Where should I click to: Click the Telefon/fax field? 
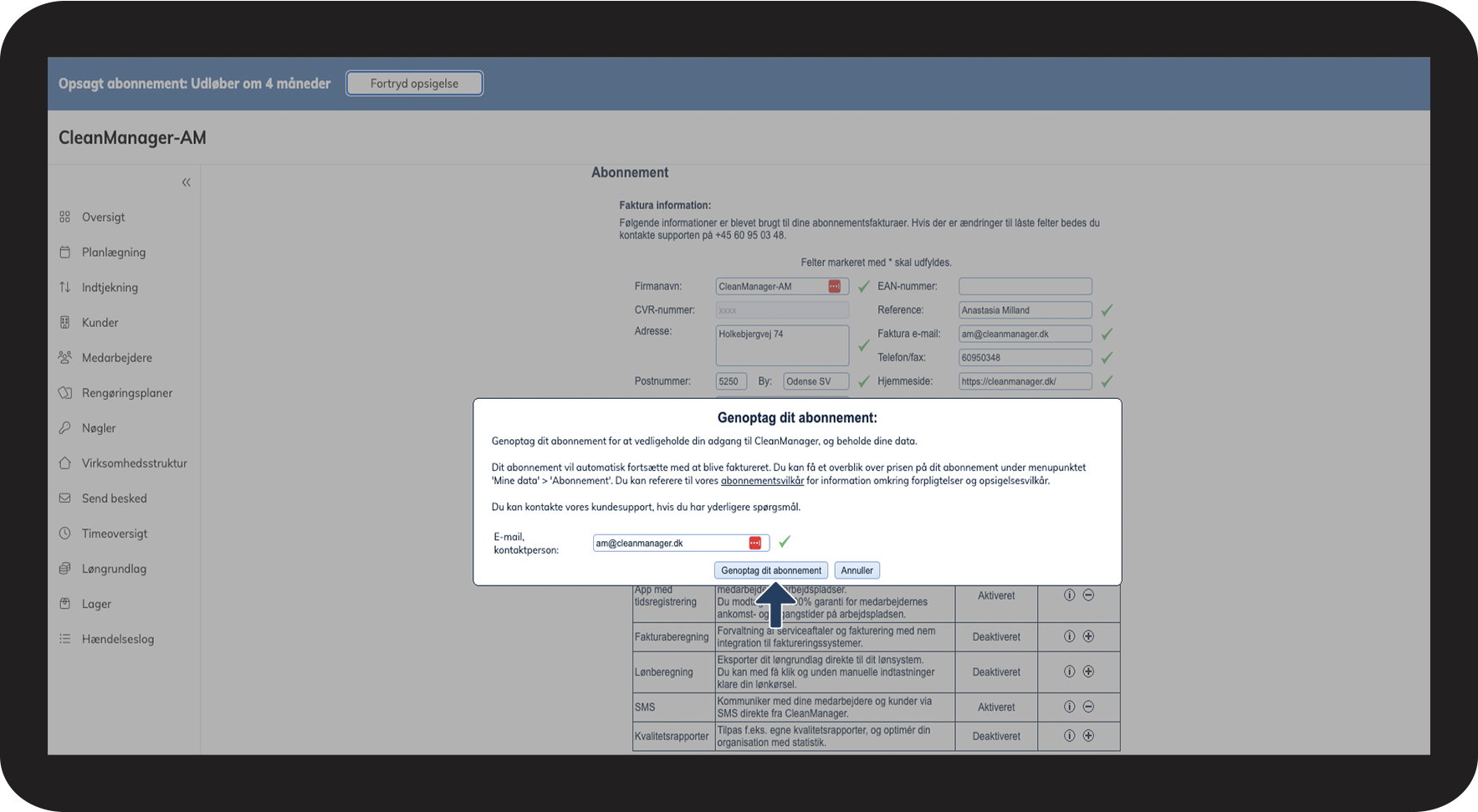tap(1025, 357)
